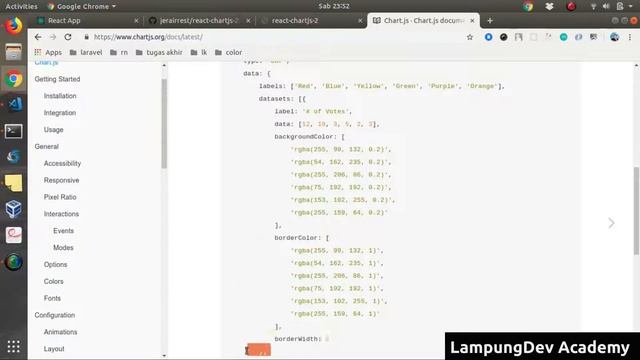This screenshot has width=640, height=360.
Task: Open Google Chrome app menu
Action: [x=81, y=6]
